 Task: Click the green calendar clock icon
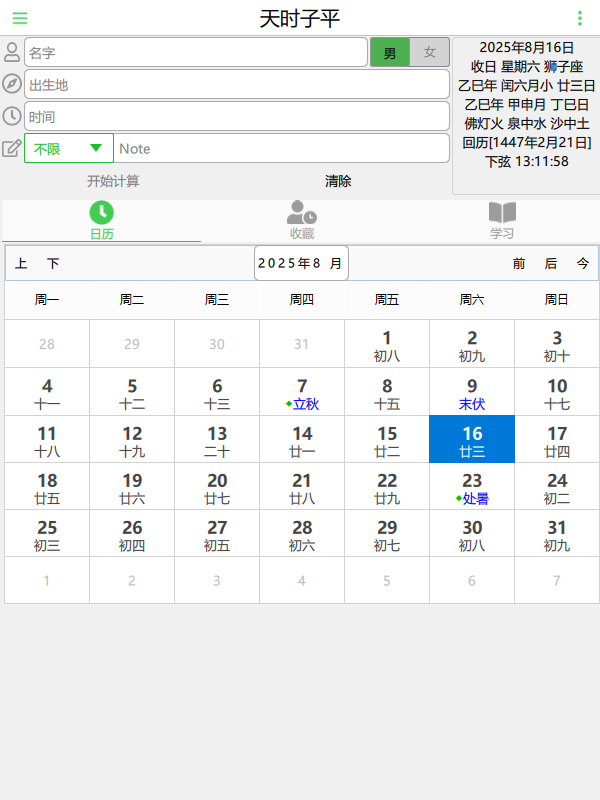[102, 212]
